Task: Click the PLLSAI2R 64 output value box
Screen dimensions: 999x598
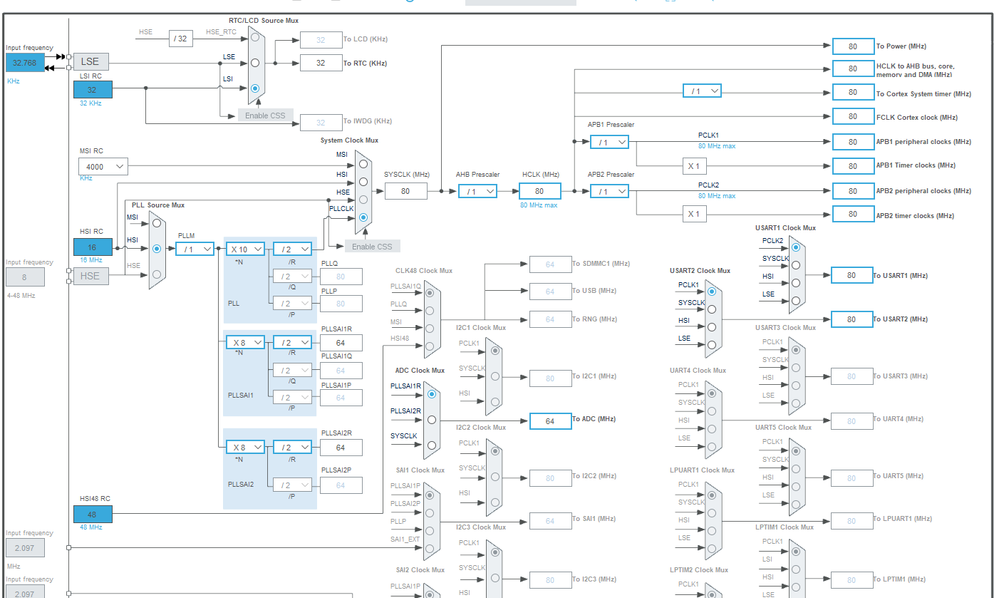Action: coord(341,447)
